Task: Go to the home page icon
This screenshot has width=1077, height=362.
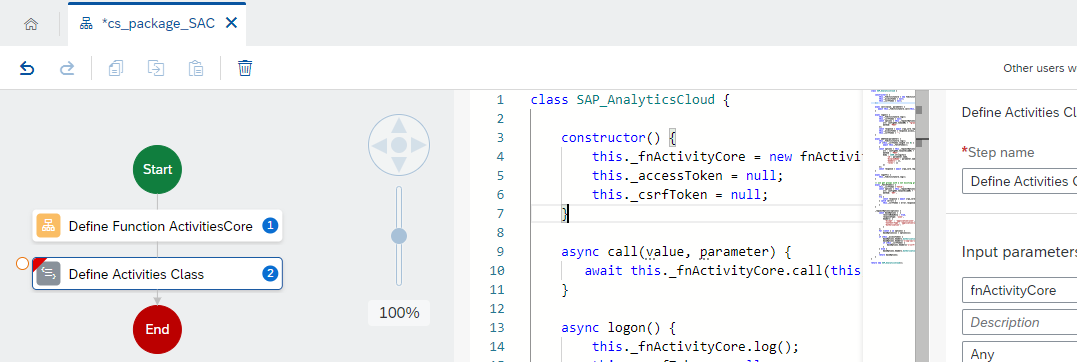Action: pos(30,24)
